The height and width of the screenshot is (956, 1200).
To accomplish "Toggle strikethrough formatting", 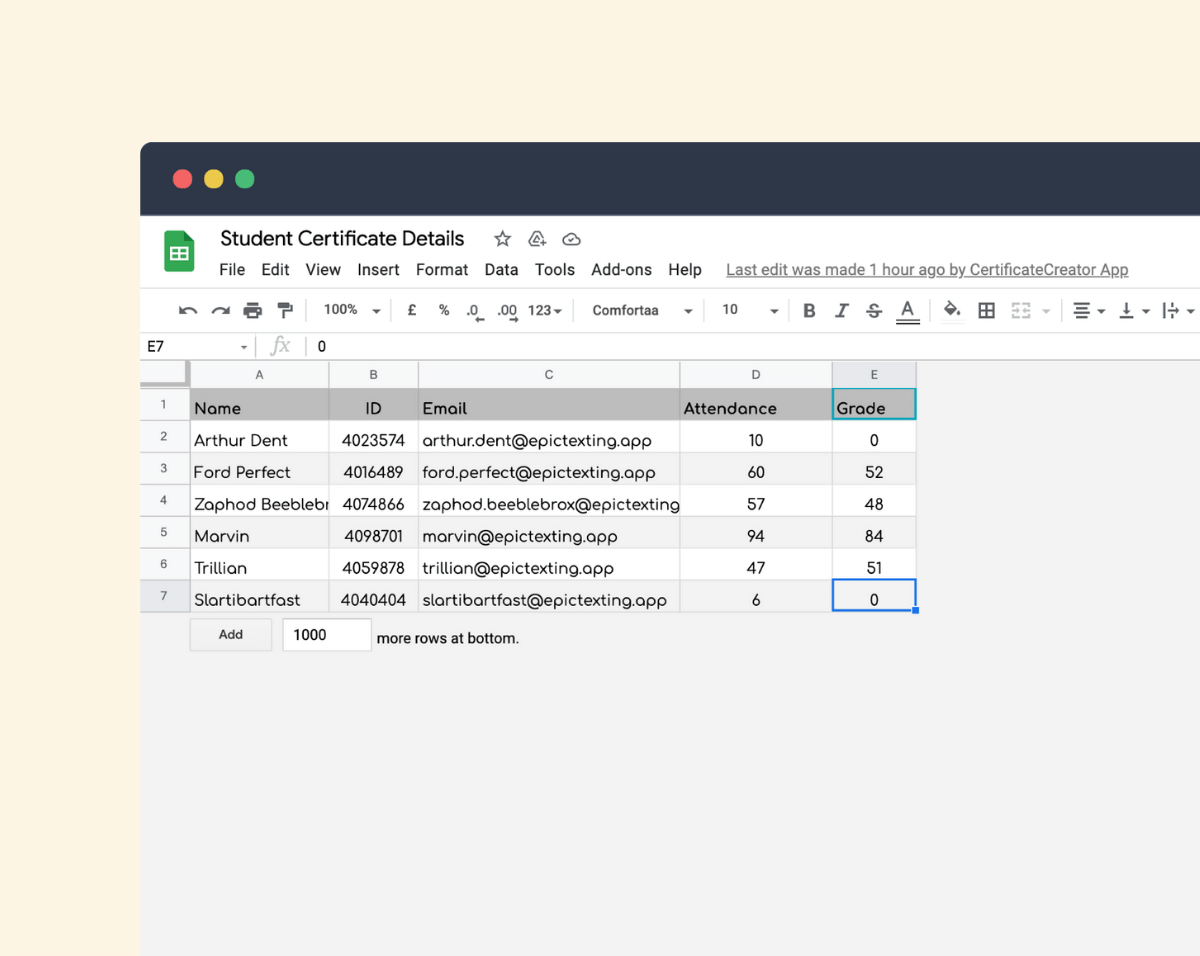I will [874, 311].
